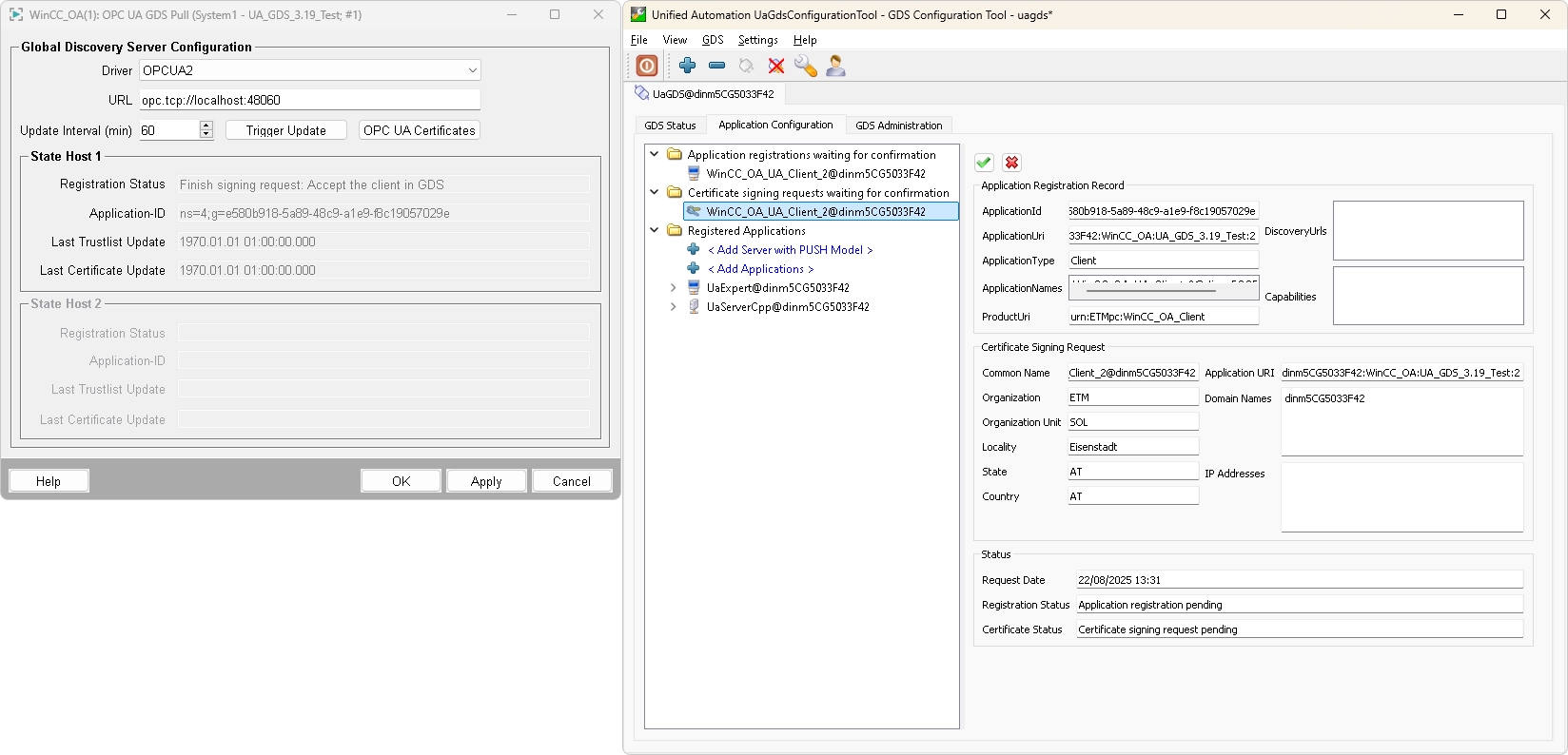Switch to the GDS Administration tab

point(898,126)
